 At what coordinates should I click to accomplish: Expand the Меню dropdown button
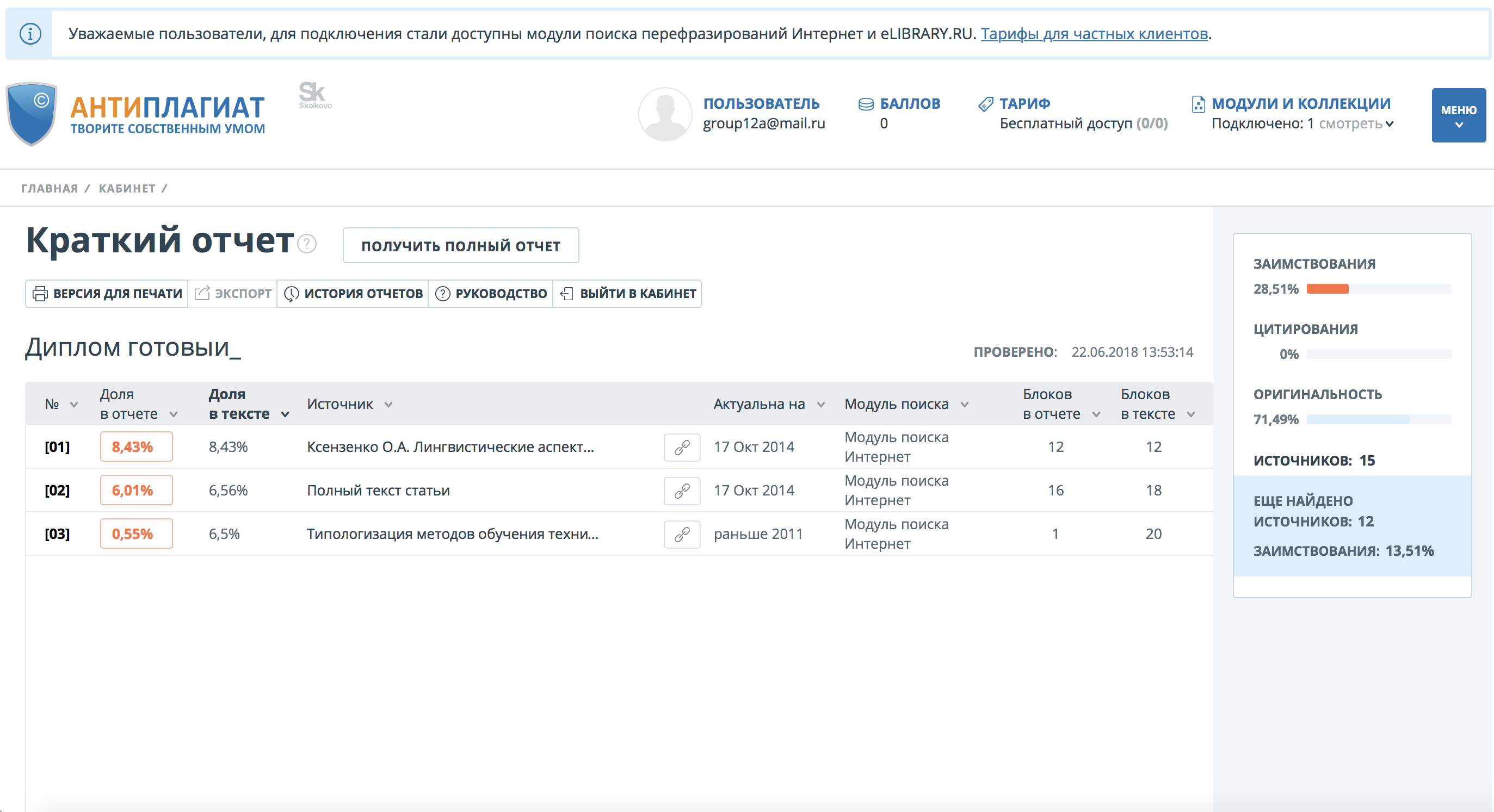pos(1458,115)
